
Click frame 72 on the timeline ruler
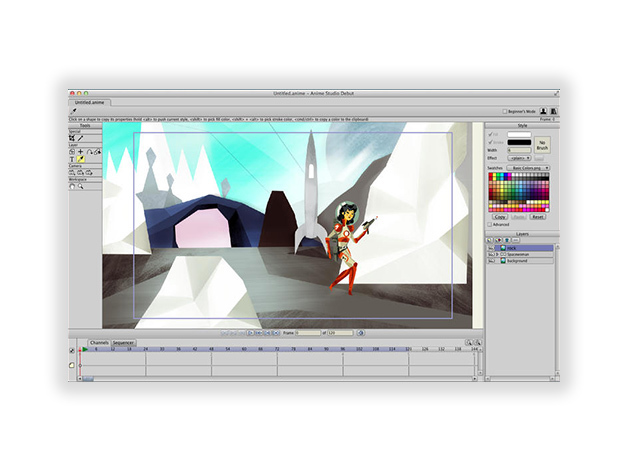tap(277, 349)
